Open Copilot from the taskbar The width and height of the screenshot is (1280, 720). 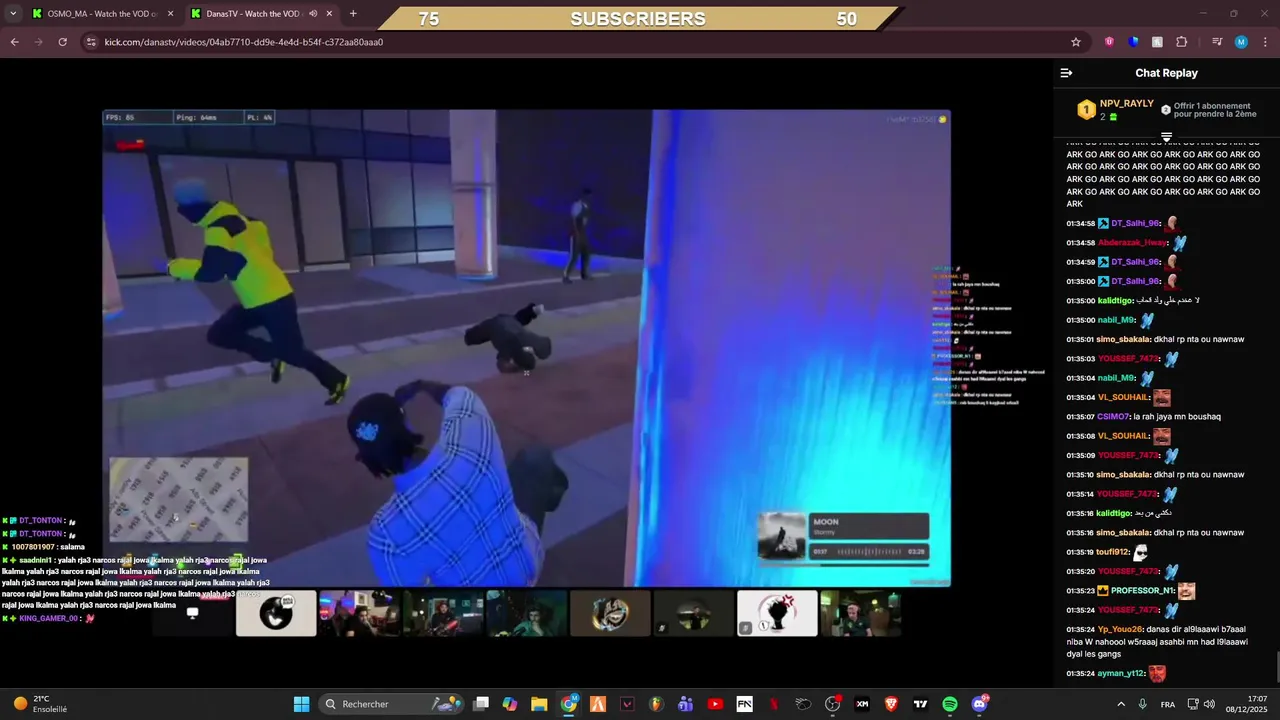tap(510, 704)
